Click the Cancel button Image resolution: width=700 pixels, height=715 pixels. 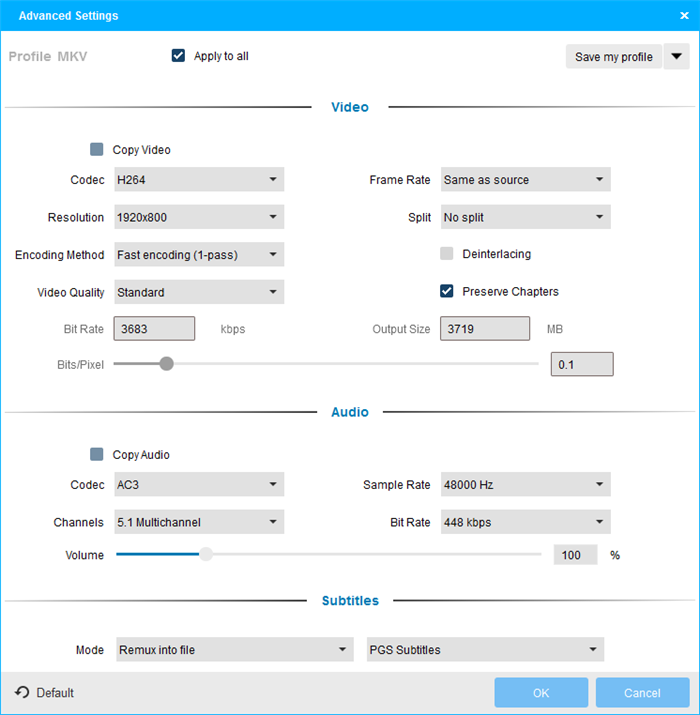pos(642,693)
